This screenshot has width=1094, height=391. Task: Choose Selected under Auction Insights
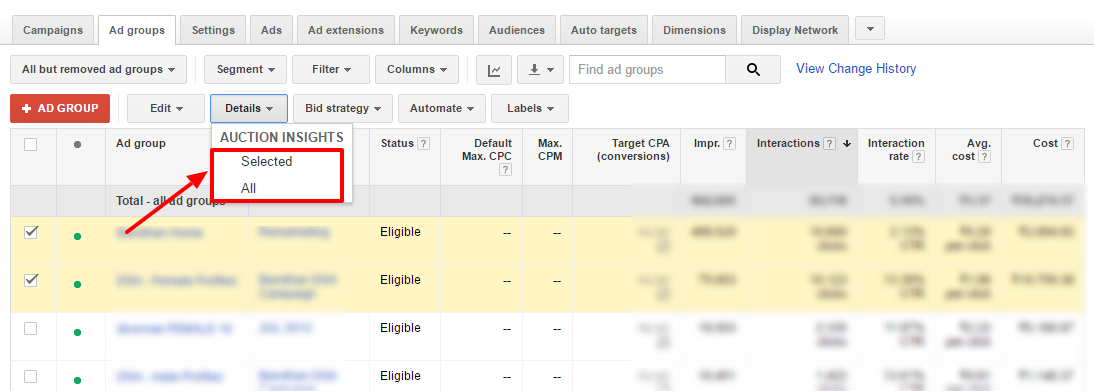(x=267, y=161)
